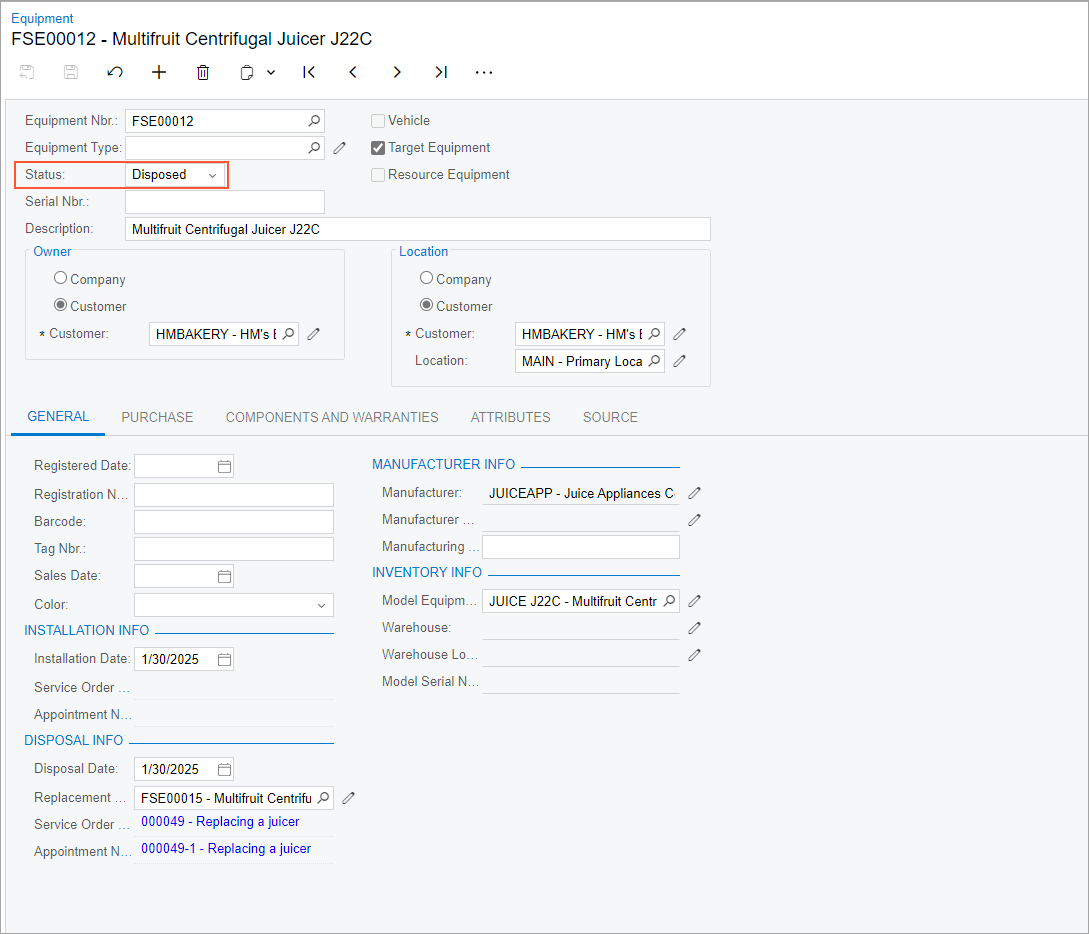1089x934 pixels.
Task: Open the Components and Warranties tab
Action: click(x=332, y=417)
